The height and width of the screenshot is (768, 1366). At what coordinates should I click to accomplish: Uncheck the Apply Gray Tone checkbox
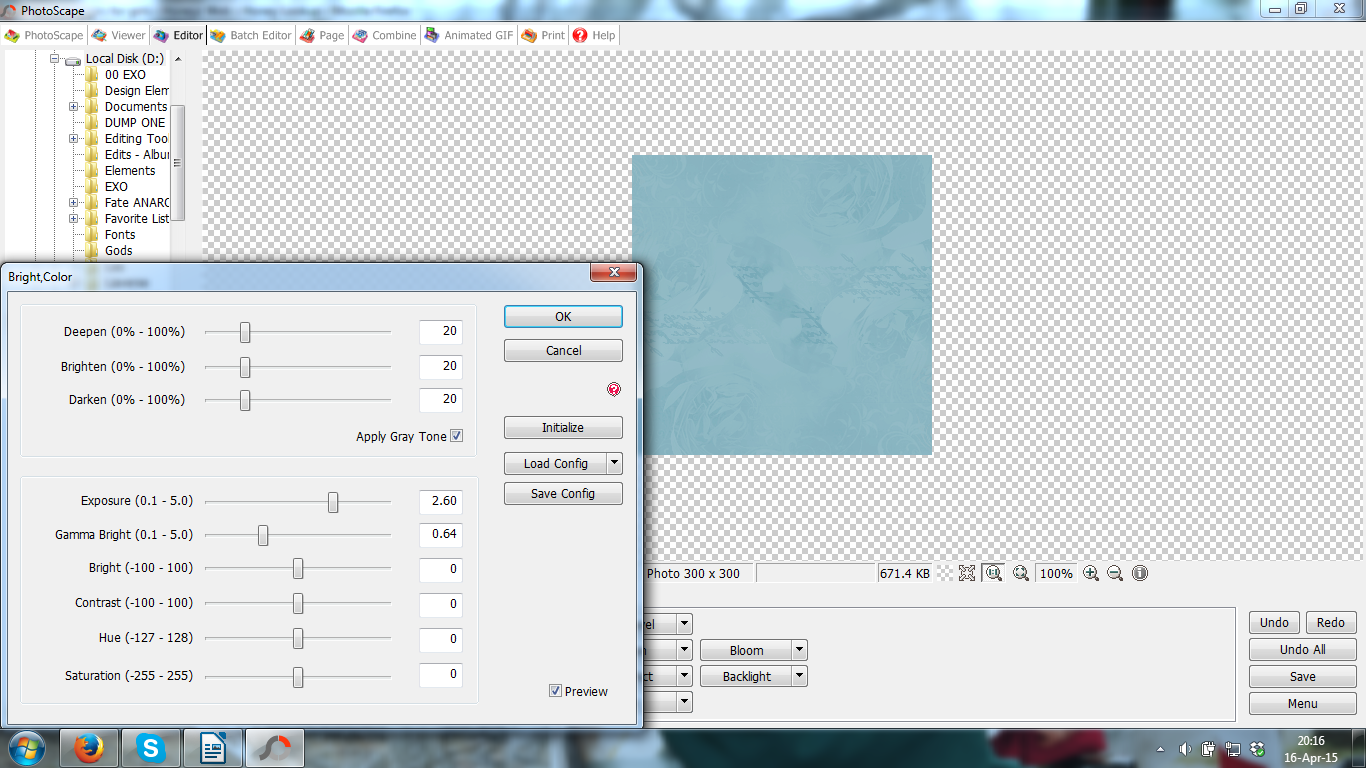click(456, 435)
